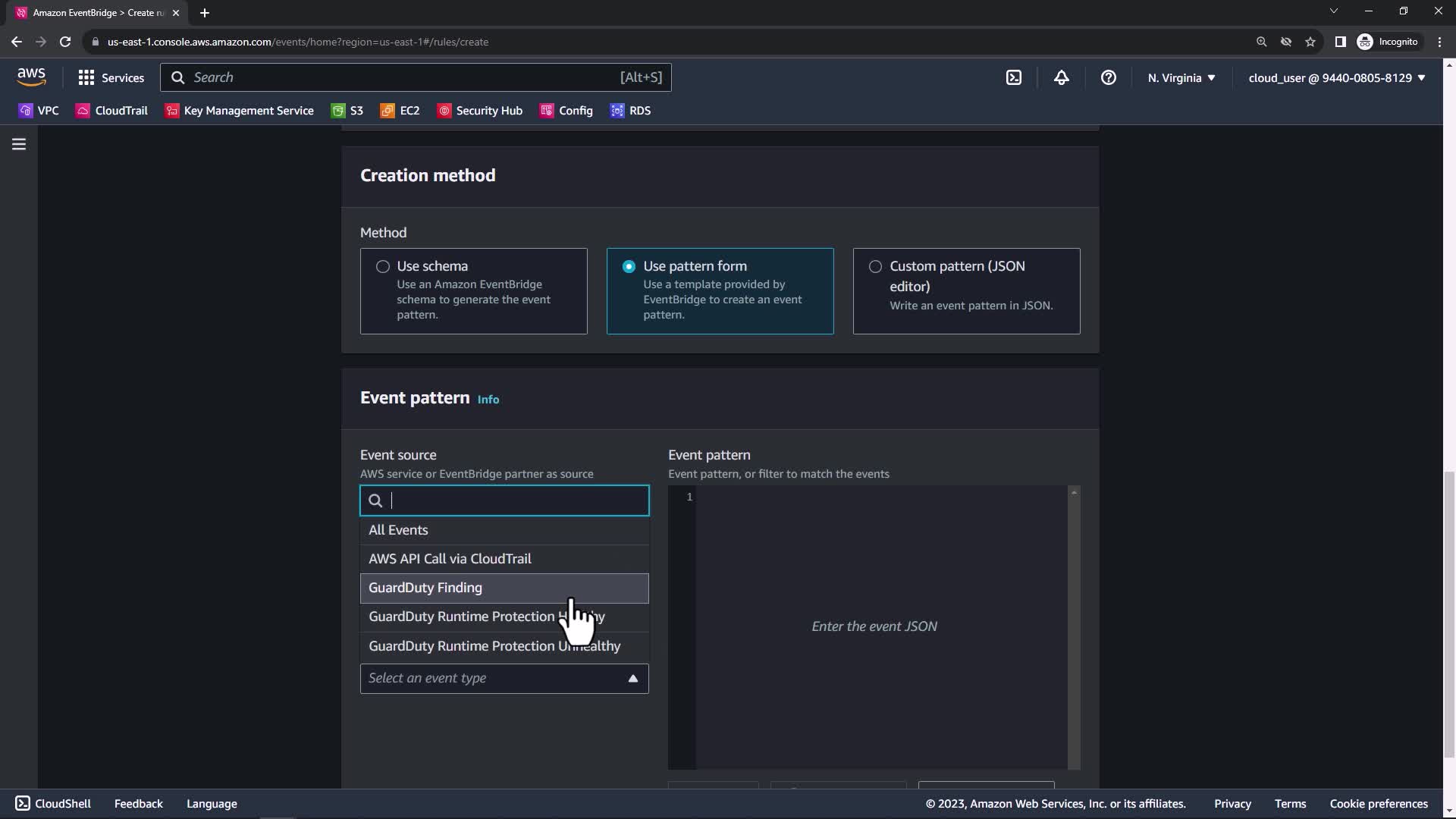The width and height of the screenshot is (1456, 819).
Task: Open the cloud_user account dropdown
Action: point(1336,77)
